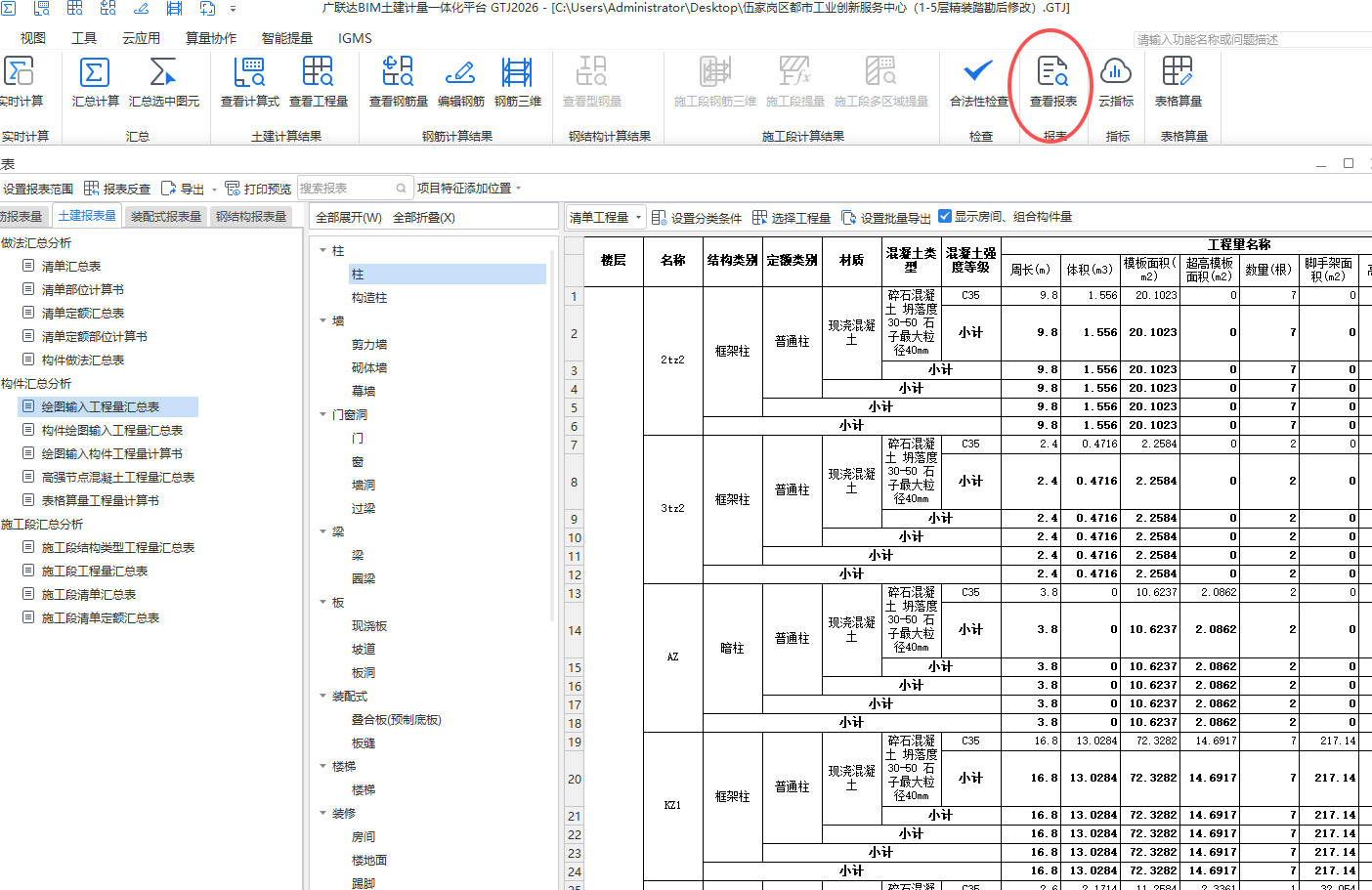Click the 施工段钢筋三维 icon

[x=714, y=81]
